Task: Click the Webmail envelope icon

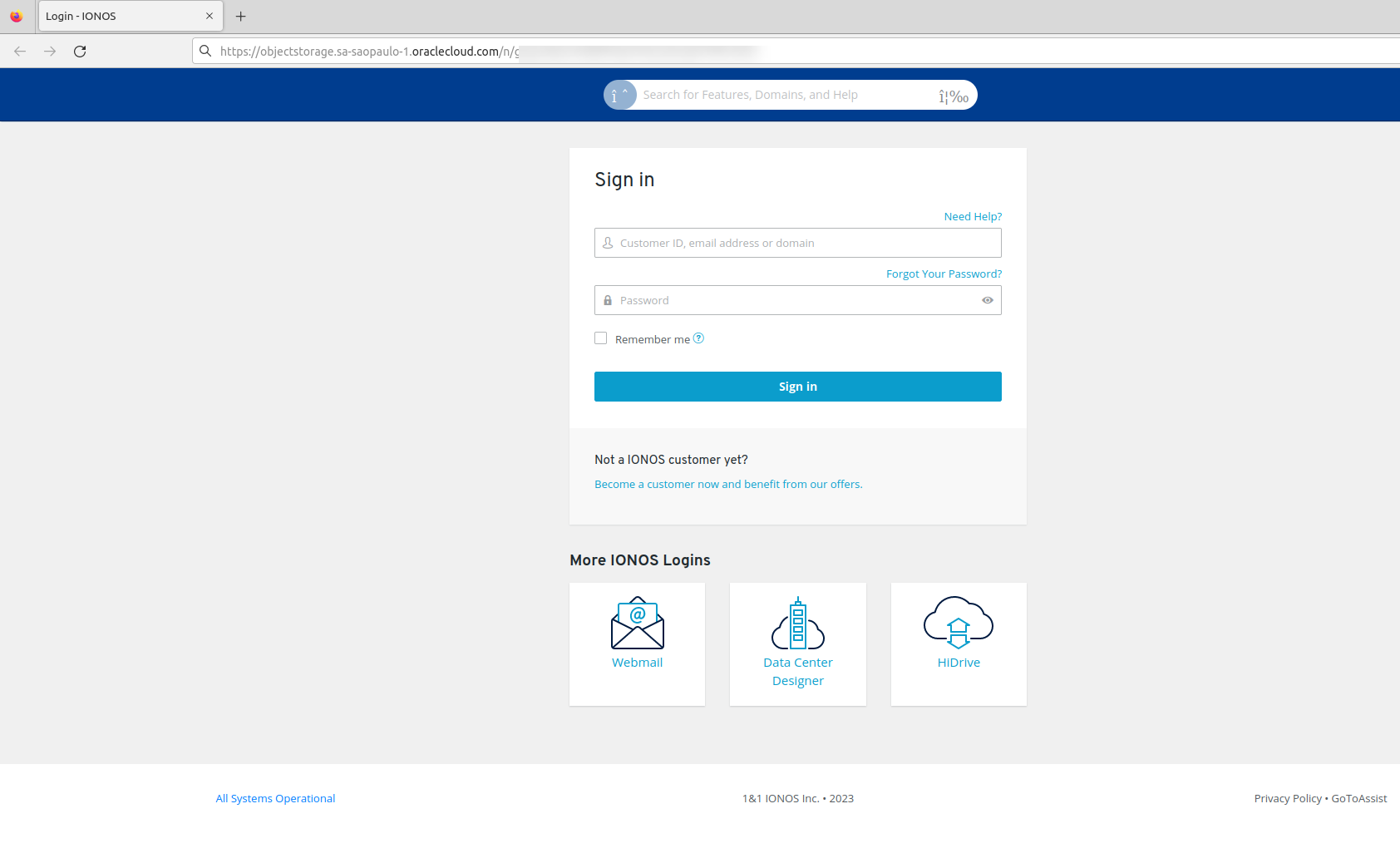Action: [638, 622]
